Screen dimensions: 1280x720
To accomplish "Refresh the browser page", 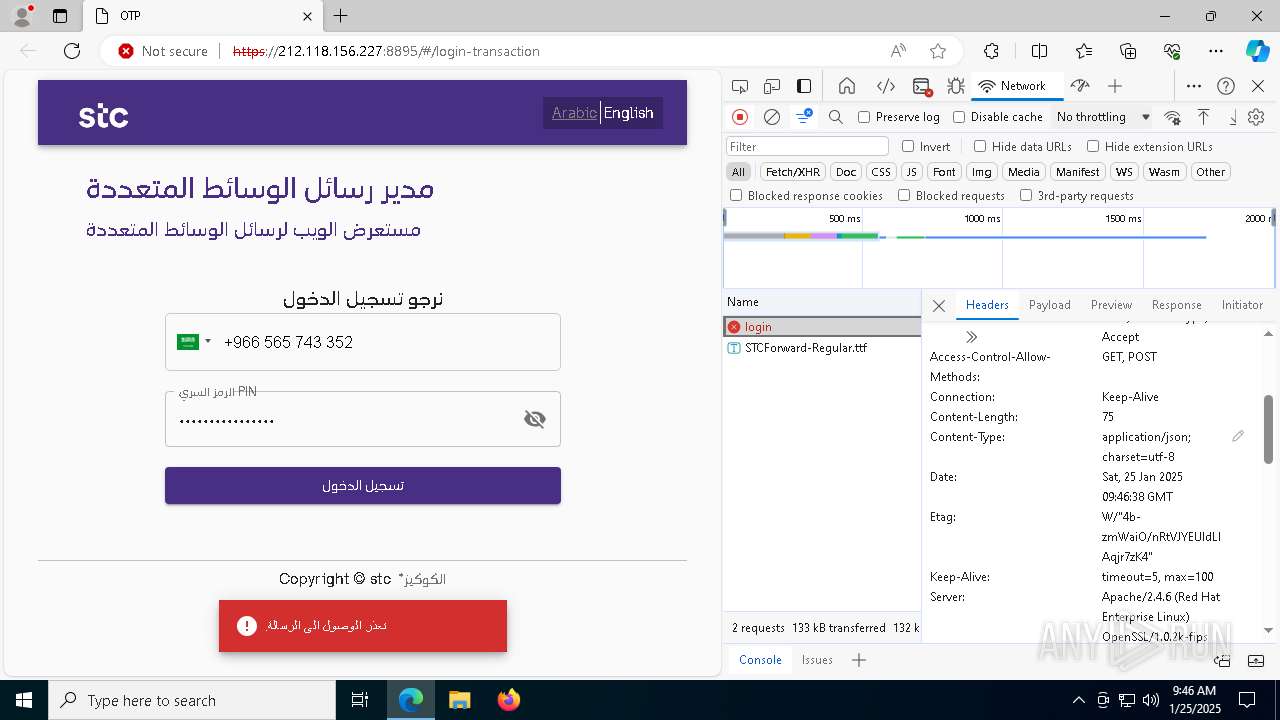I will pyautogui.click(x=72, y=51).
